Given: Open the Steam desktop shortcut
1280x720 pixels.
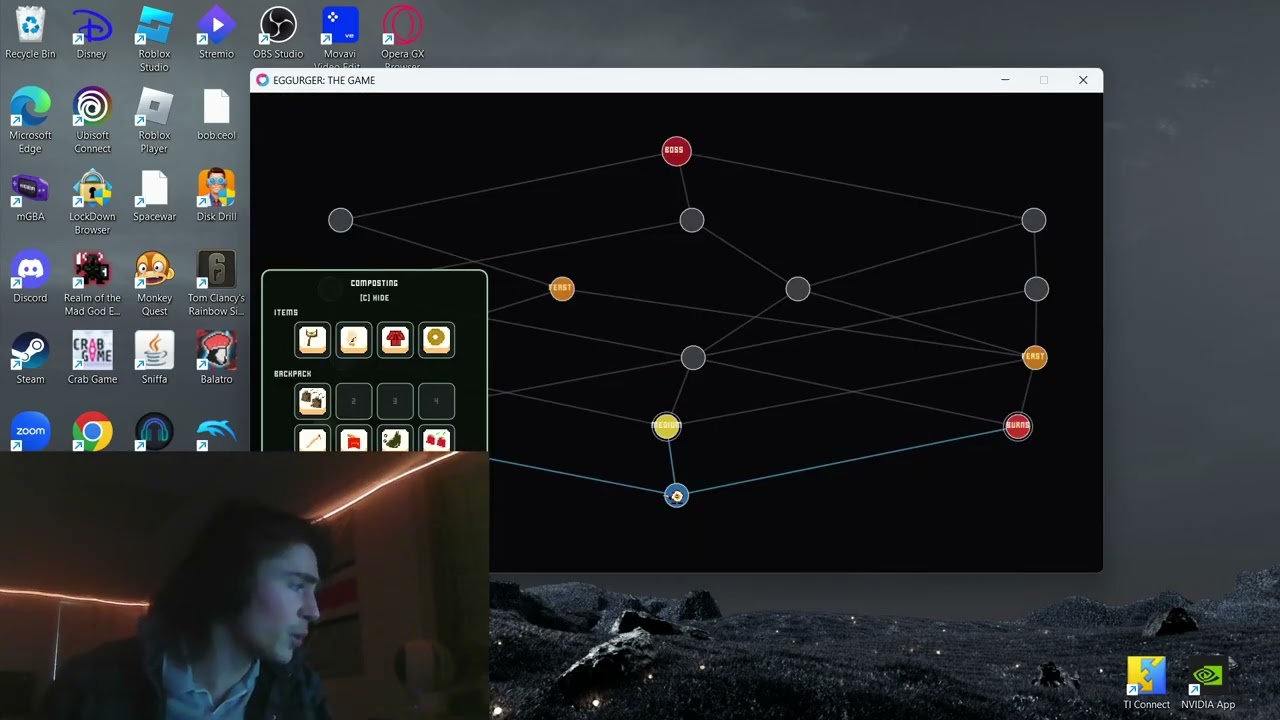Looking at the screenshot, I should click(30, 359).
